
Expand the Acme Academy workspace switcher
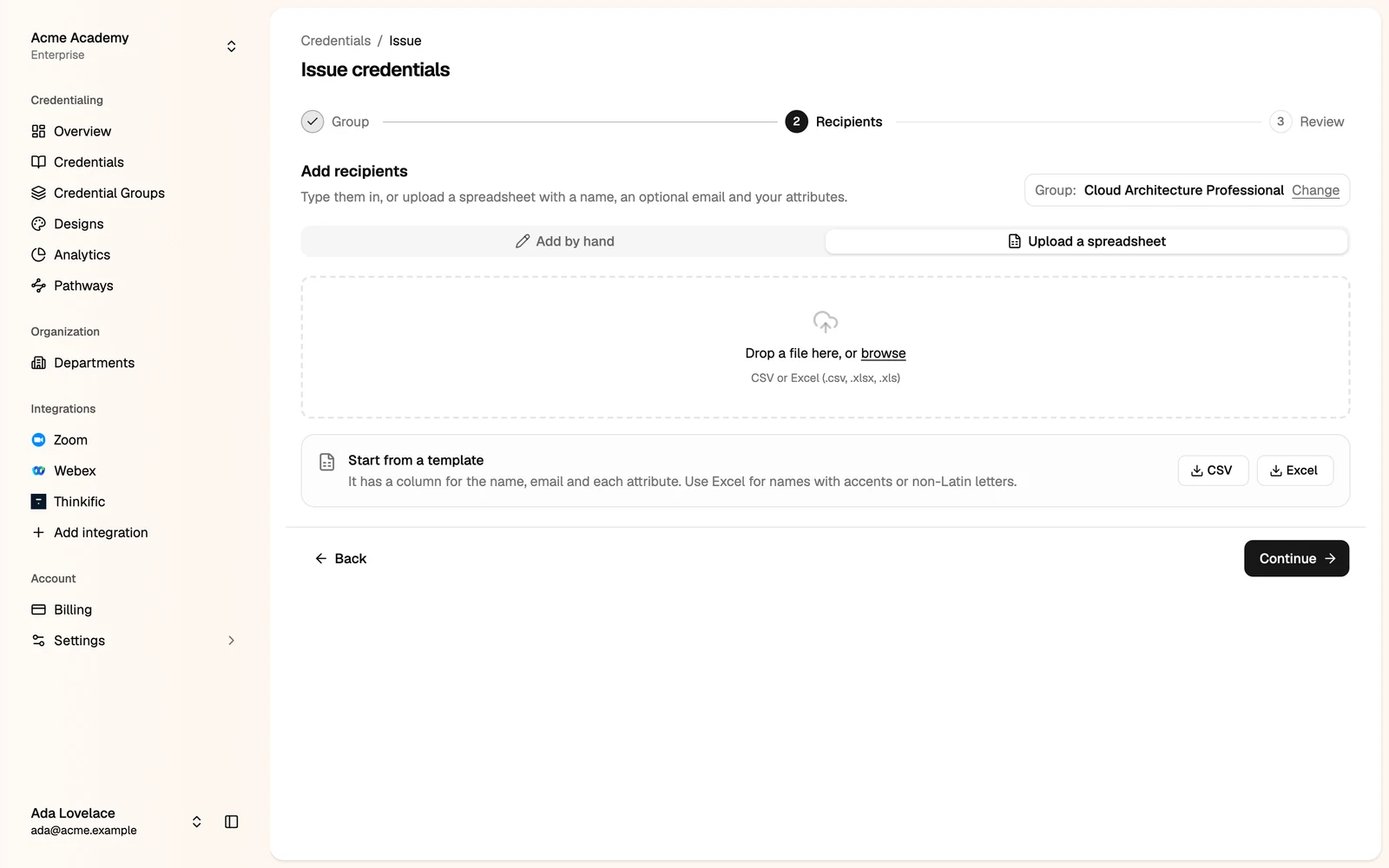tap(231, 46)
